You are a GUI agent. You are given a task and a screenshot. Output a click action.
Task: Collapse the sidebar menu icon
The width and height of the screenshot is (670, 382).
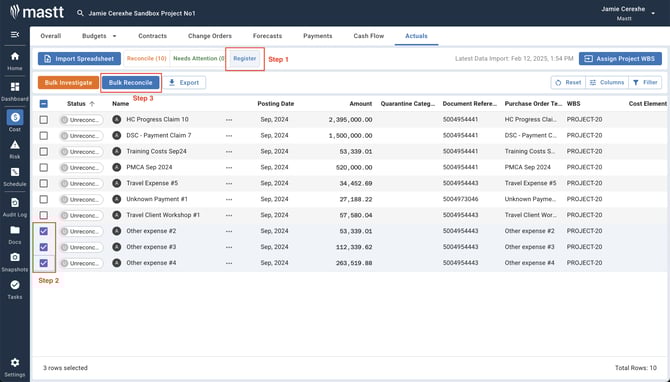tap(15, 35)
